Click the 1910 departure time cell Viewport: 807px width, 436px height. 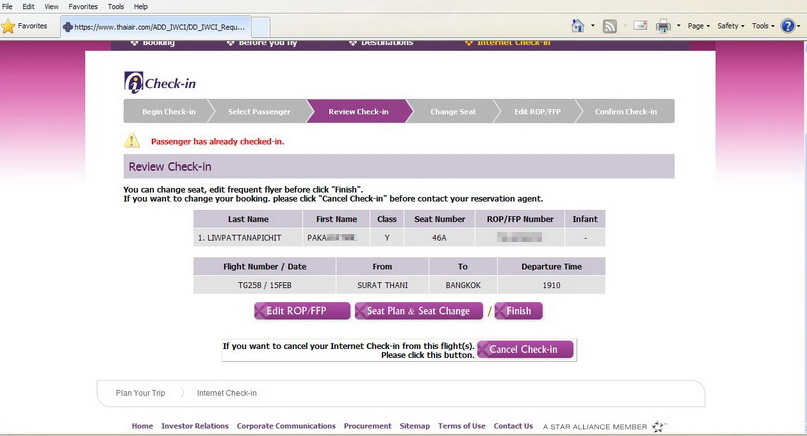(551, 285)
